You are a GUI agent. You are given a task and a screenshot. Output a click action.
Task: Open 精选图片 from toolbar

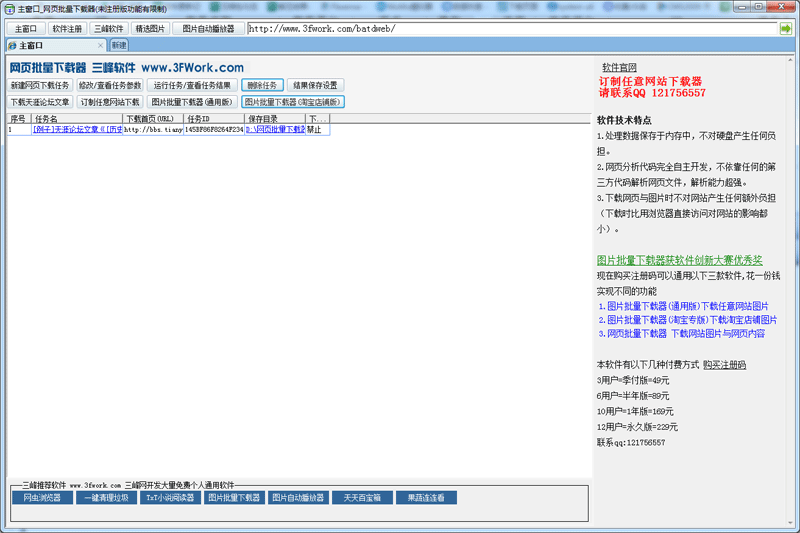pos(150,29)
